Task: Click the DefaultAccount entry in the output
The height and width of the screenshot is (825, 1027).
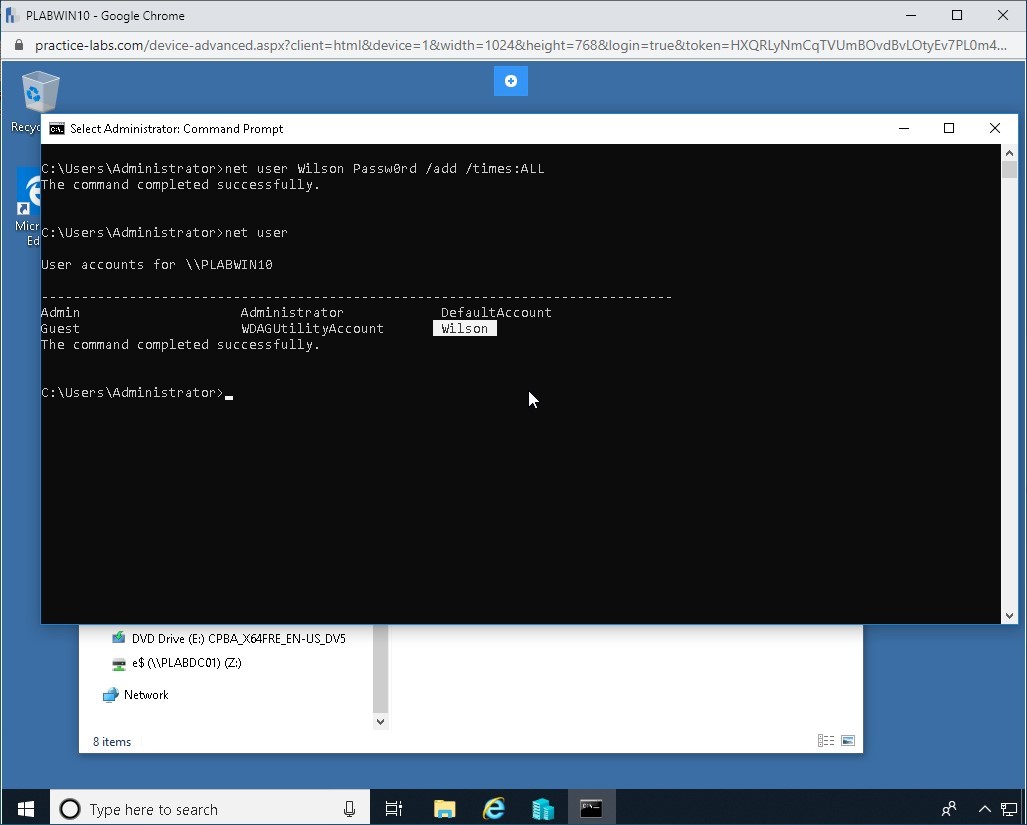Action: click(496, 313)
